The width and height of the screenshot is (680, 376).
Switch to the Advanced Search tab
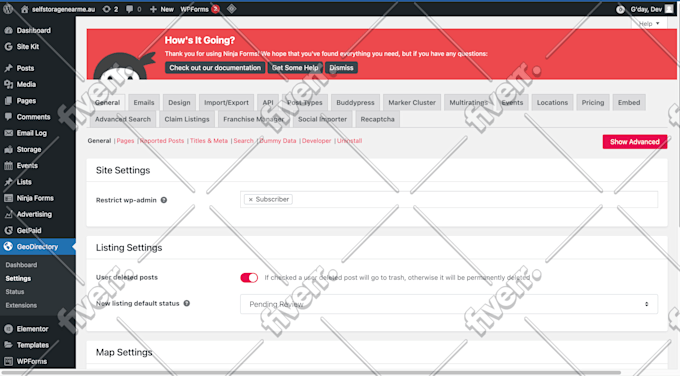[123, 119]
